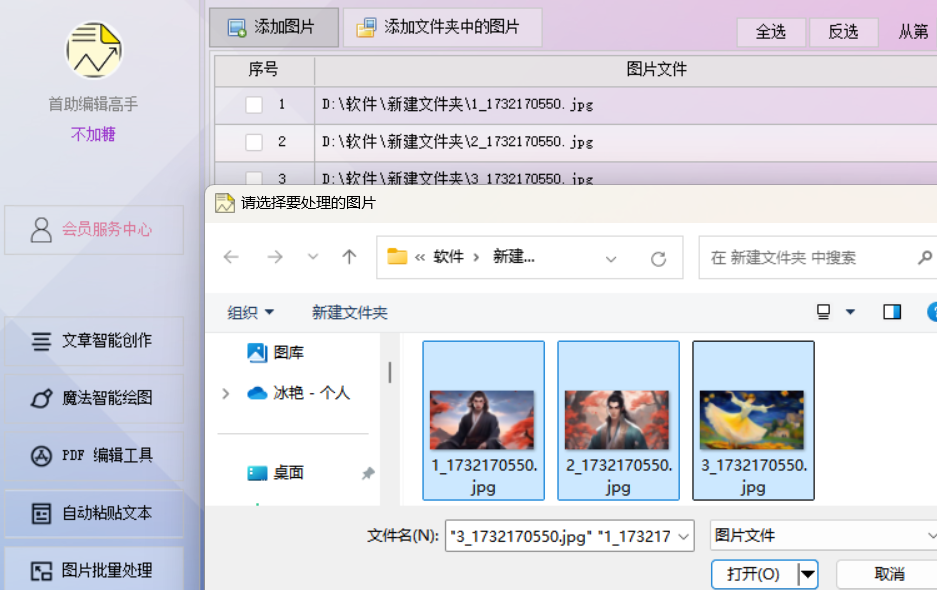937x590 pixels.
Task: Expand the 冰艳 - 个人 OneDrive node
Action: pos(225,393)
